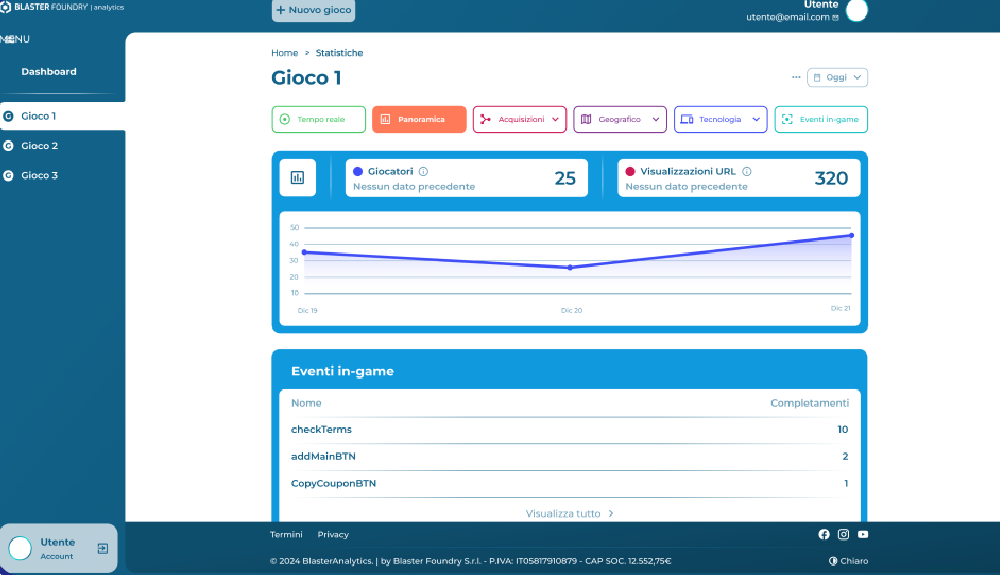
Task: Click the bar chart icon button
Action: 298,177
